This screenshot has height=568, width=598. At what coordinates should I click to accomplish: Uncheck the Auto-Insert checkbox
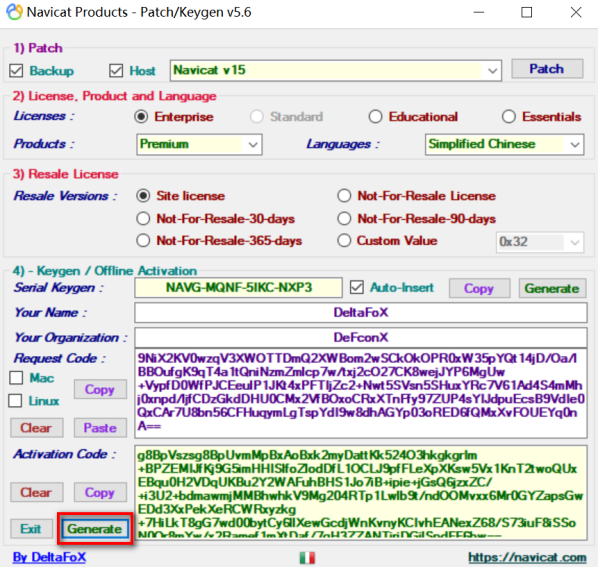tap(357, 288)
